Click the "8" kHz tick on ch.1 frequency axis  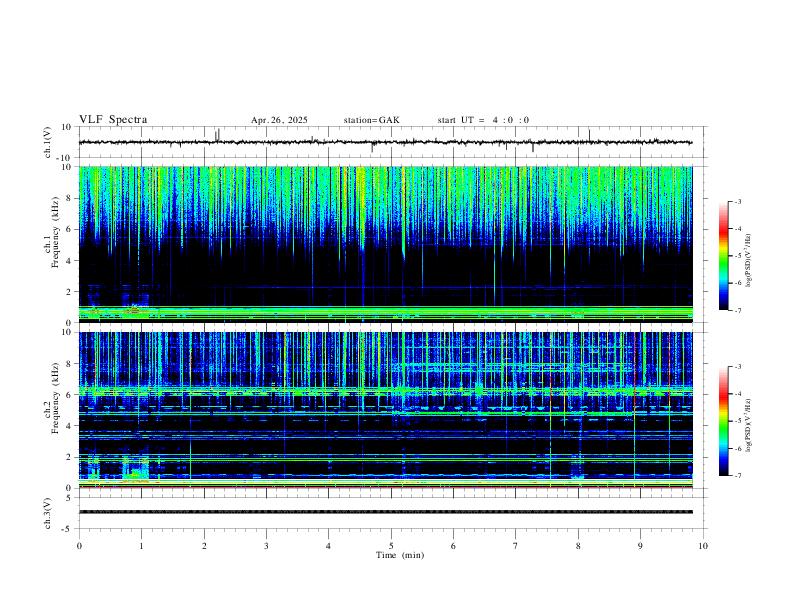[x=70, y=198]
